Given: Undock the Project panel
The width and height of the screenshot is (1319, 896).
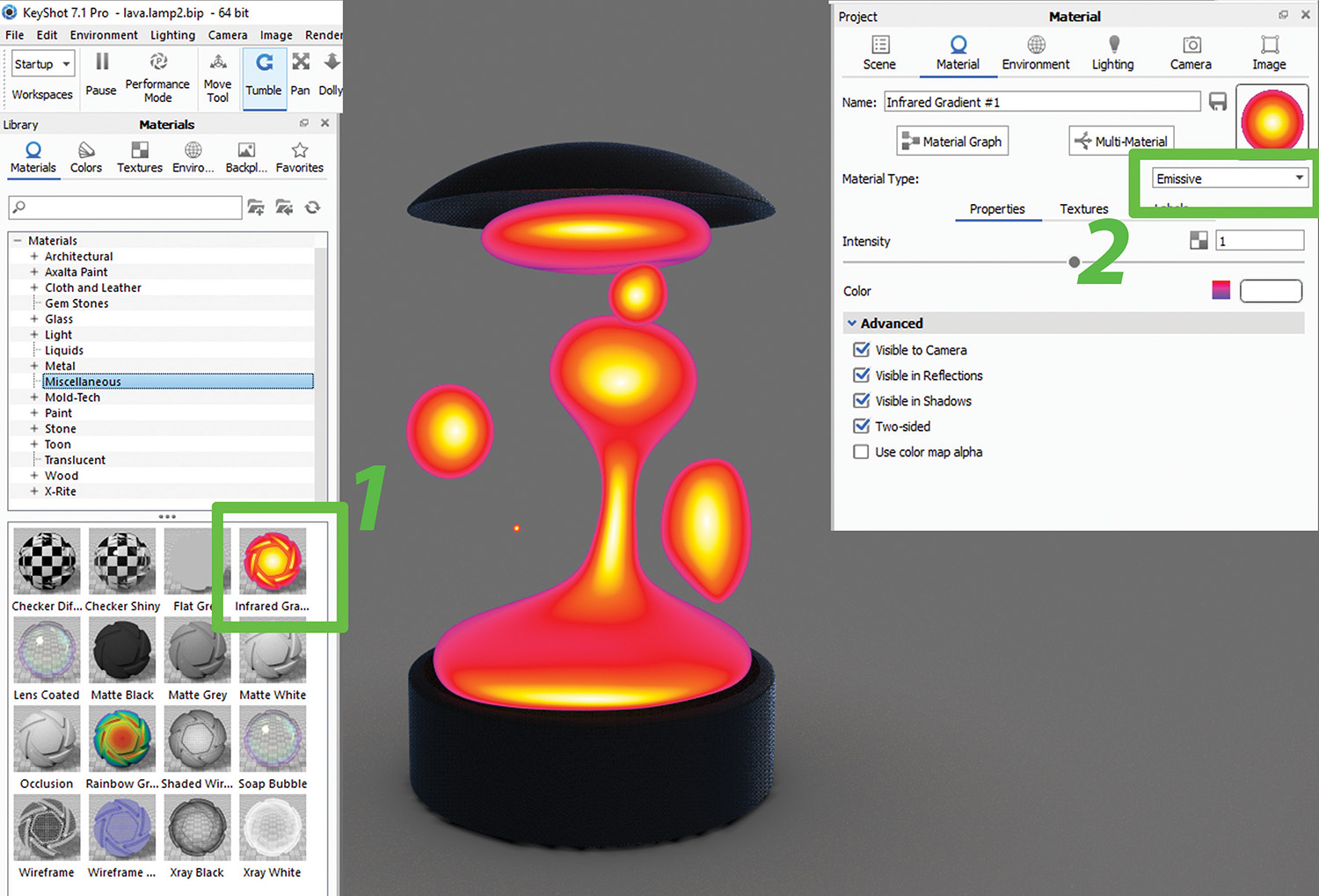Looking at the screenshot, I should click(1283, 15).
